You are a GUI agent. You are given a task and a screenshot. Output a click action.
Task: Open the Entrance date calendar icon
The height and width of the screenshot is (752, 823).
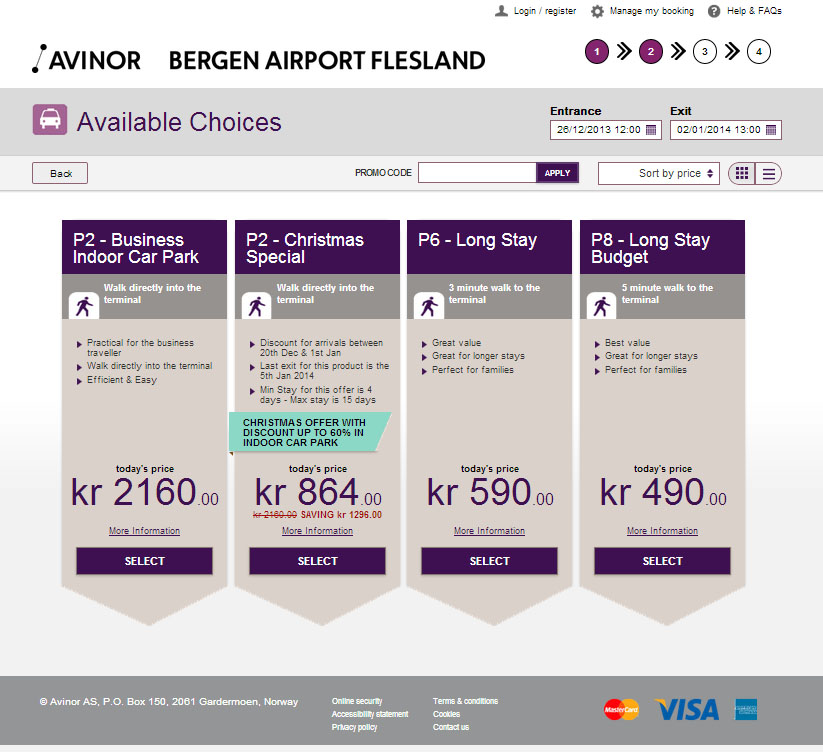pos(651,130)
